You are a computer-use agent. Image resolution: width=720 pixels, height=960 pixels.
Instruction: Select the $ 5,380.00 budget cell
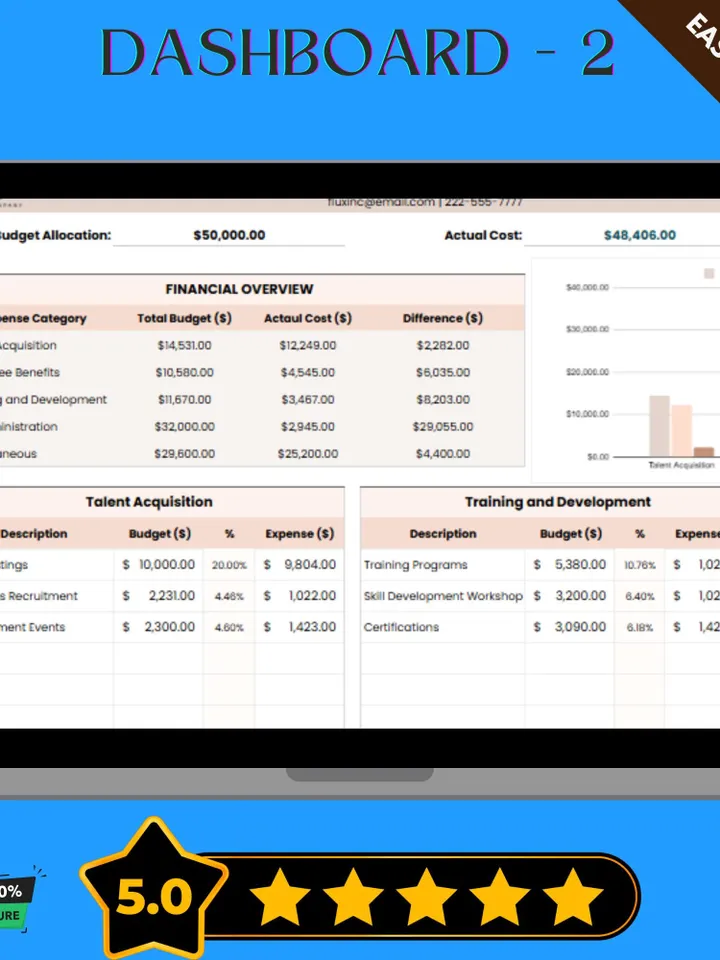[x=569, y=564]
